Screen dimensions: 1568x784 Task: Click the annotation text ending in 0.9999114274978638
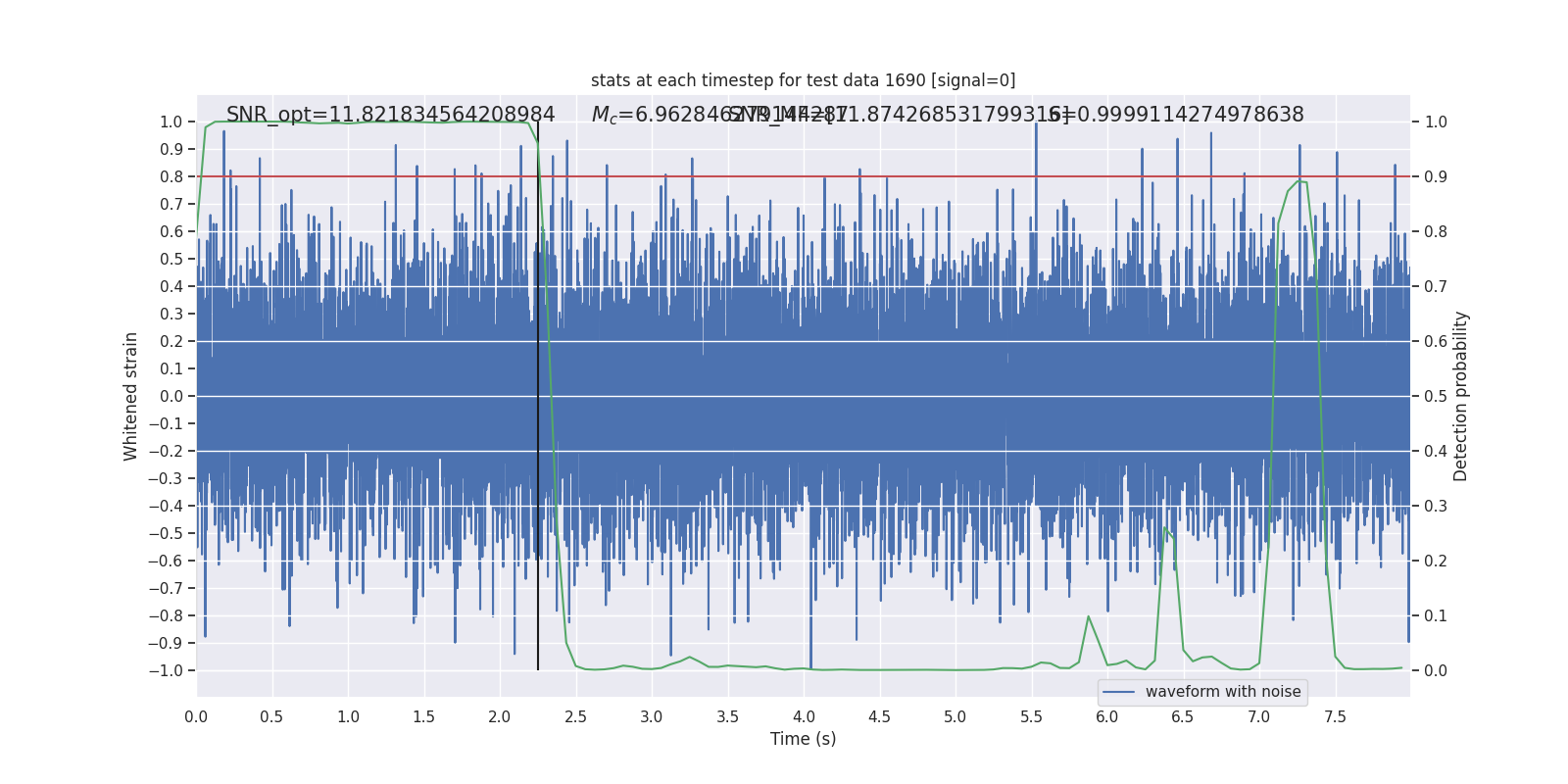[x=1176, y=115]
